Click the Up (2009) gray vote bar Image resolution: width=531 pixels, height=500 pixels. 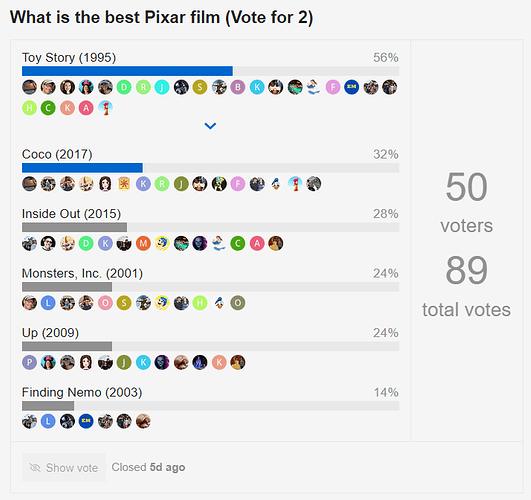coord(67,346)
